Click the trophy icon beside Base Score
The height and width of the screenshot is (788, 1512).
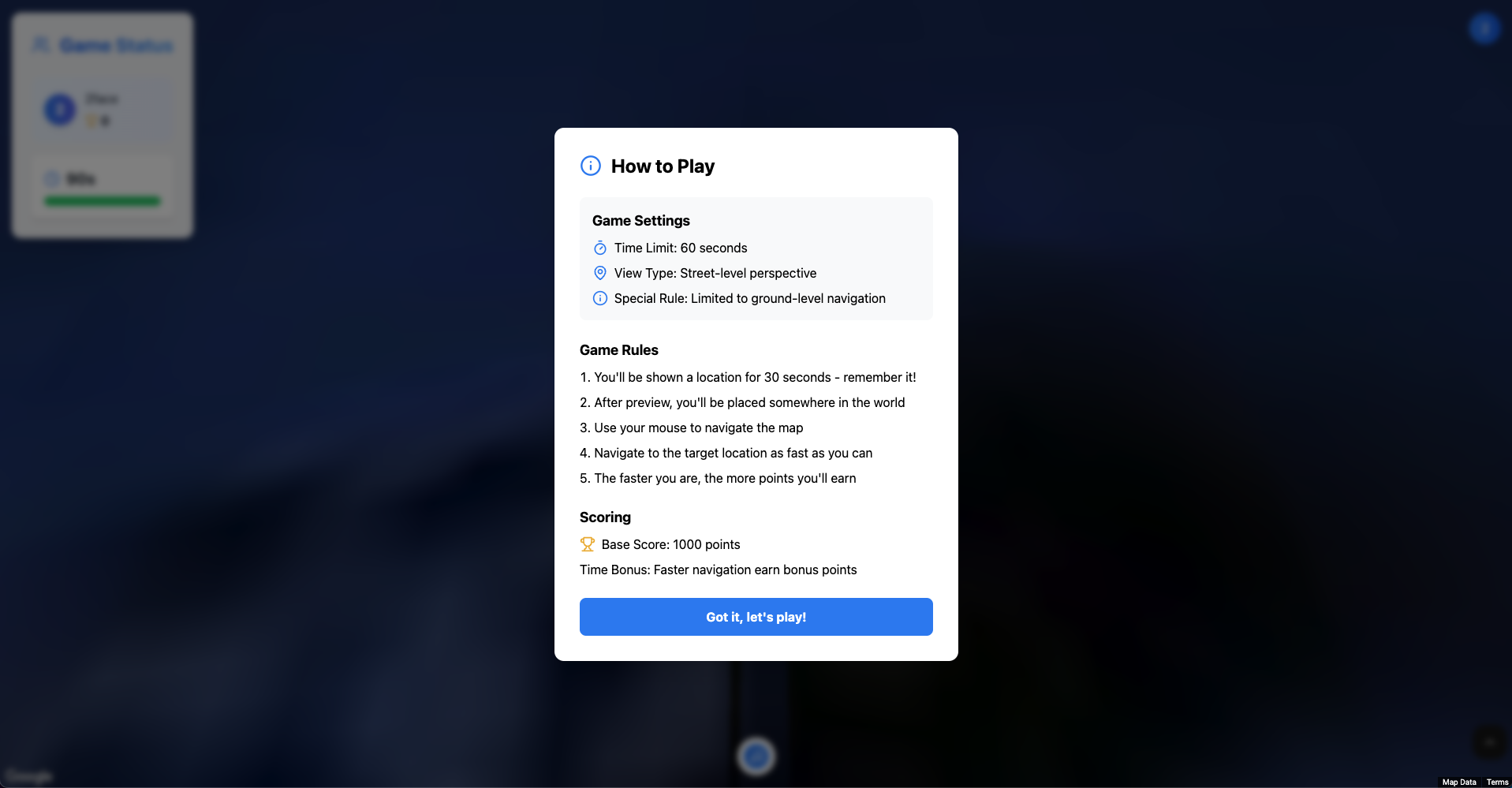[x=587, y=544]
